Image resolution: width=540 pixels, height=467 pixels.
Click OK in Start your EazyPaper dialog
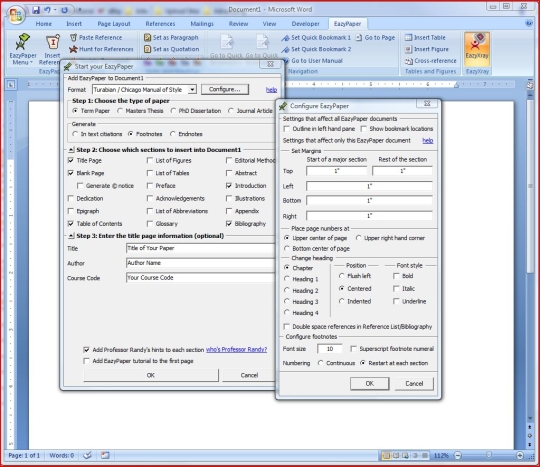click(x=151, y=375)
